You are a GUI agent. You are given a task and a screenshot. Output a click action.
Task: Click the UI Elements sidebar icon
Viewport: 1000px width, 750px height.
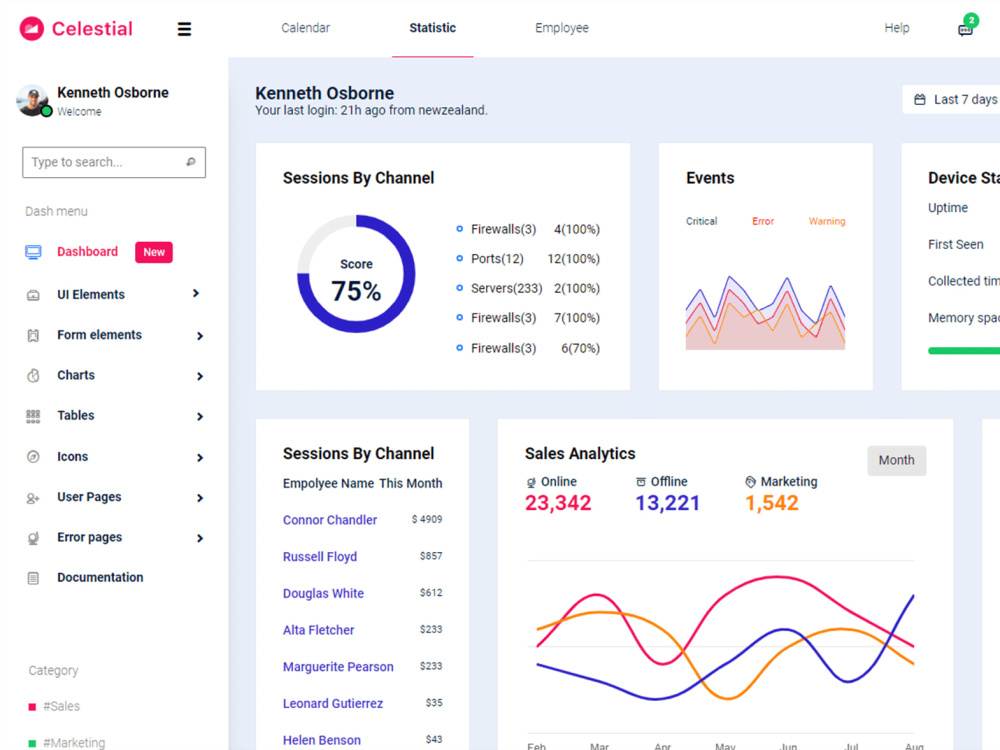tap(33, 295)
